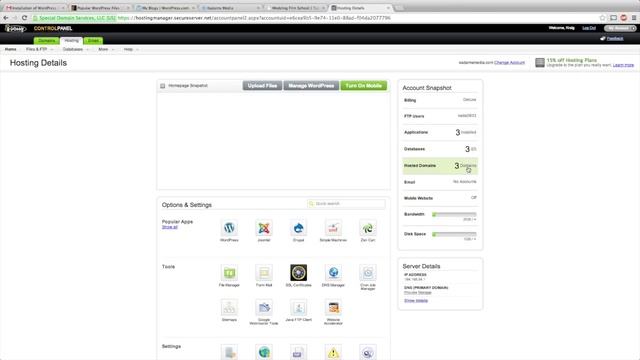Click the FTP Users snapshot row
Image resolution: width=640 pixels, height=360 pixels.
point(440,116)
